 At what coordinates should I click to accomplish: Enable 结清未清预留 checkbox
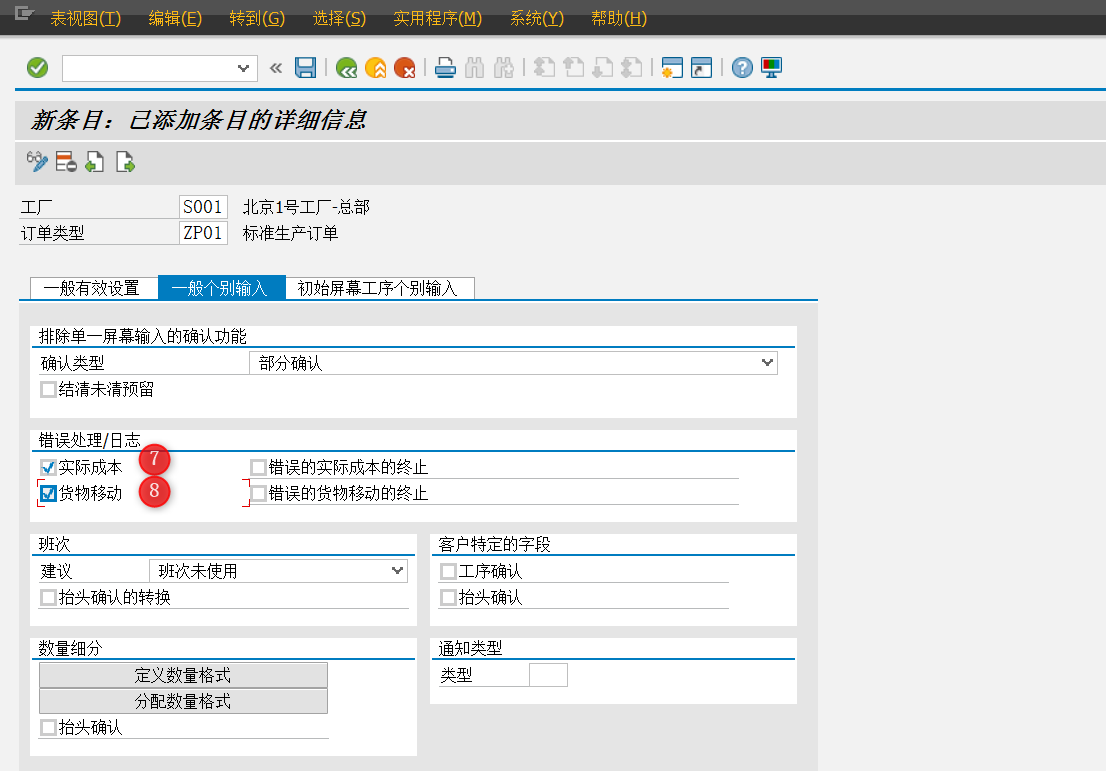(x=48, y=389)
